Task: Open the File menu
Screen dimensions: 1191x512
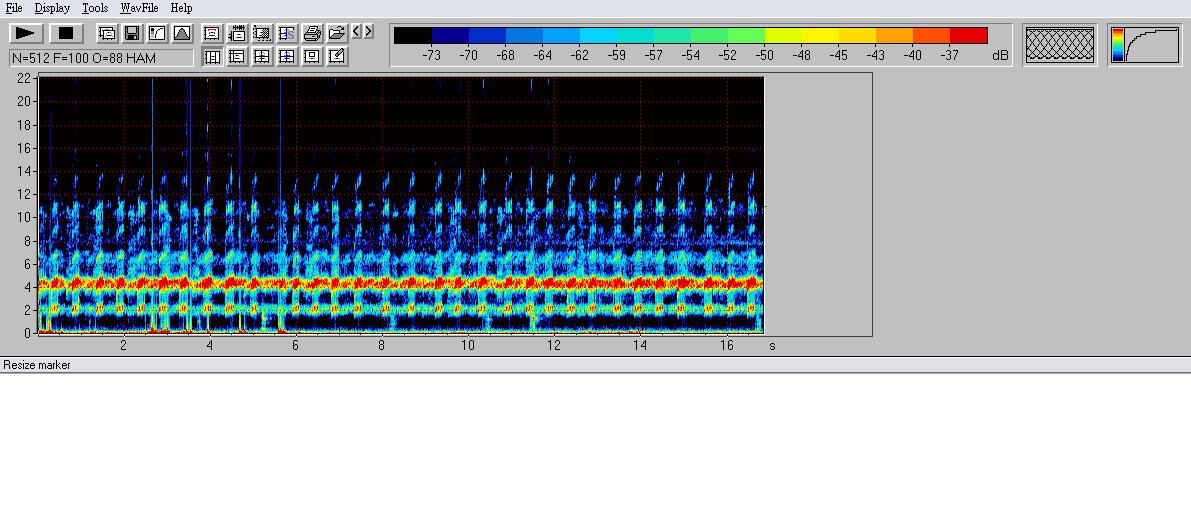Action: click(x=14, y=8)
